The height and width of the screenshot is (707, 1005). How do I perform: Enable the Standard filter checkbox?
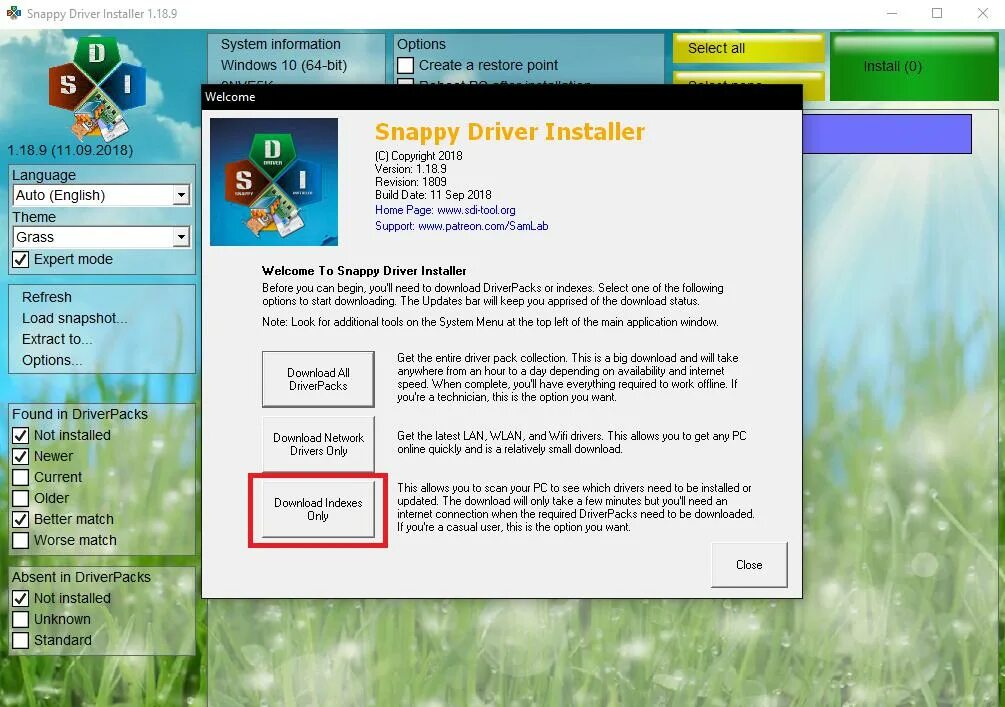click(21, 640)
